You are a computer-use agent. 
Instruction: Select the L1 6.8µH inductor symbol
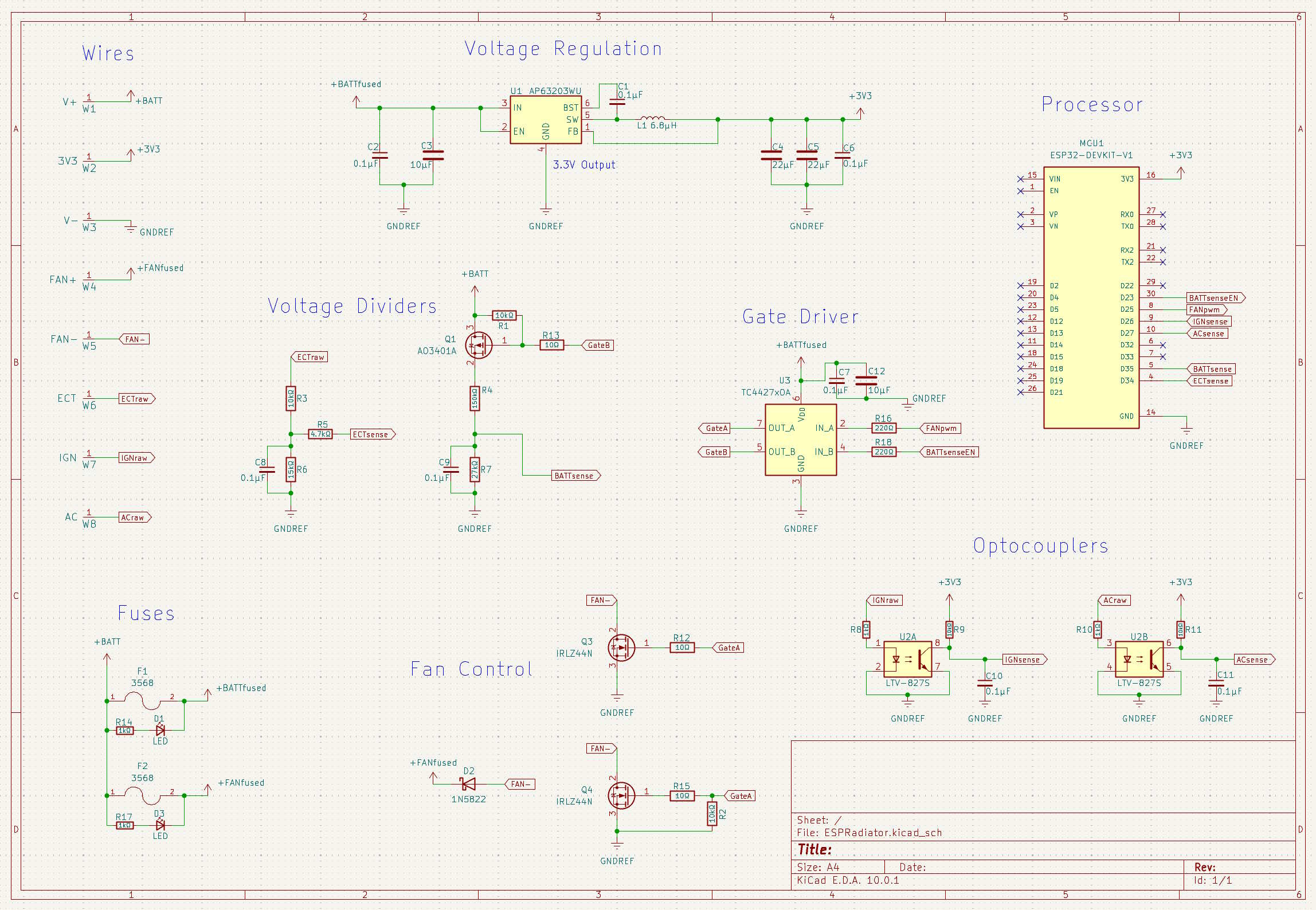coord(652,119)
